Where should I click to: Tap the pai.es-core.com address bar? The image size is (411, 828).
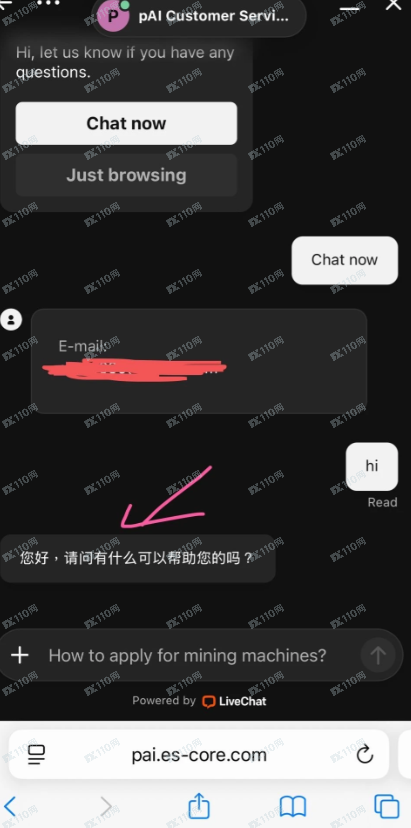[x=199, y=755]
